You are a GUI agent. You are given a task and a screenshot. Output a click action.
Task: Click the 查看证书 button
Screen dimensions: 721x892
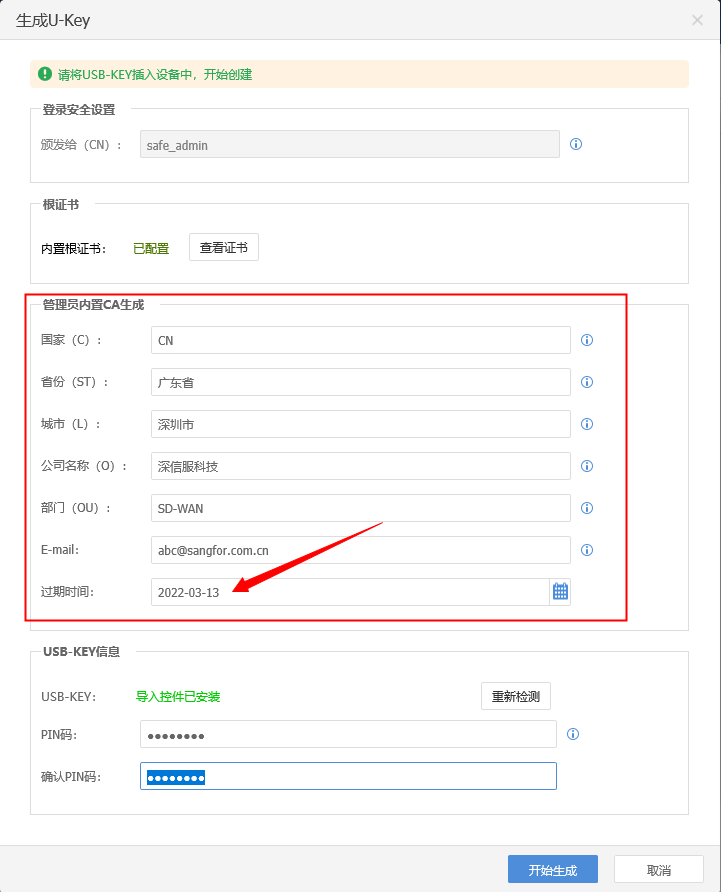point(224,248)
